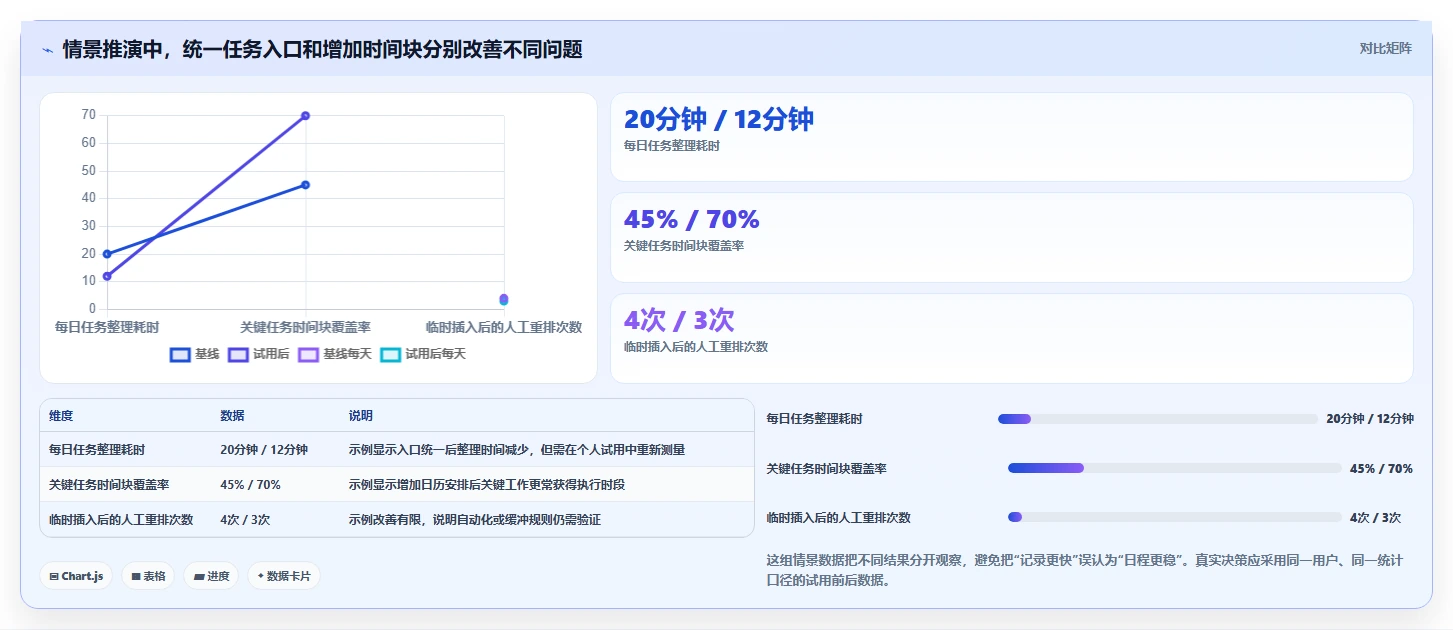
Task: Toggle the 试用后每天 legend item
Action: [x=422, y=354]
